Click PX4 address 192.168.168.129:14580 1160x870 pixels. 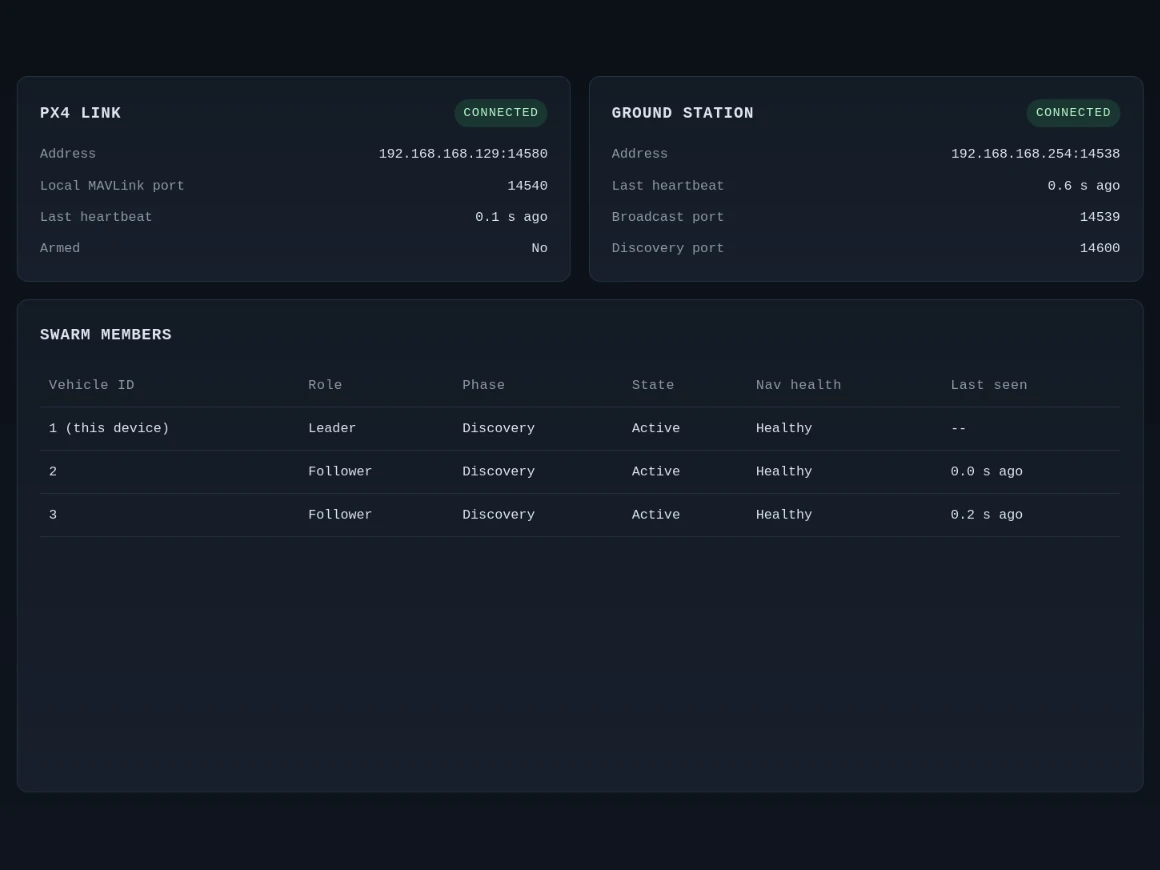click(463, 154)
